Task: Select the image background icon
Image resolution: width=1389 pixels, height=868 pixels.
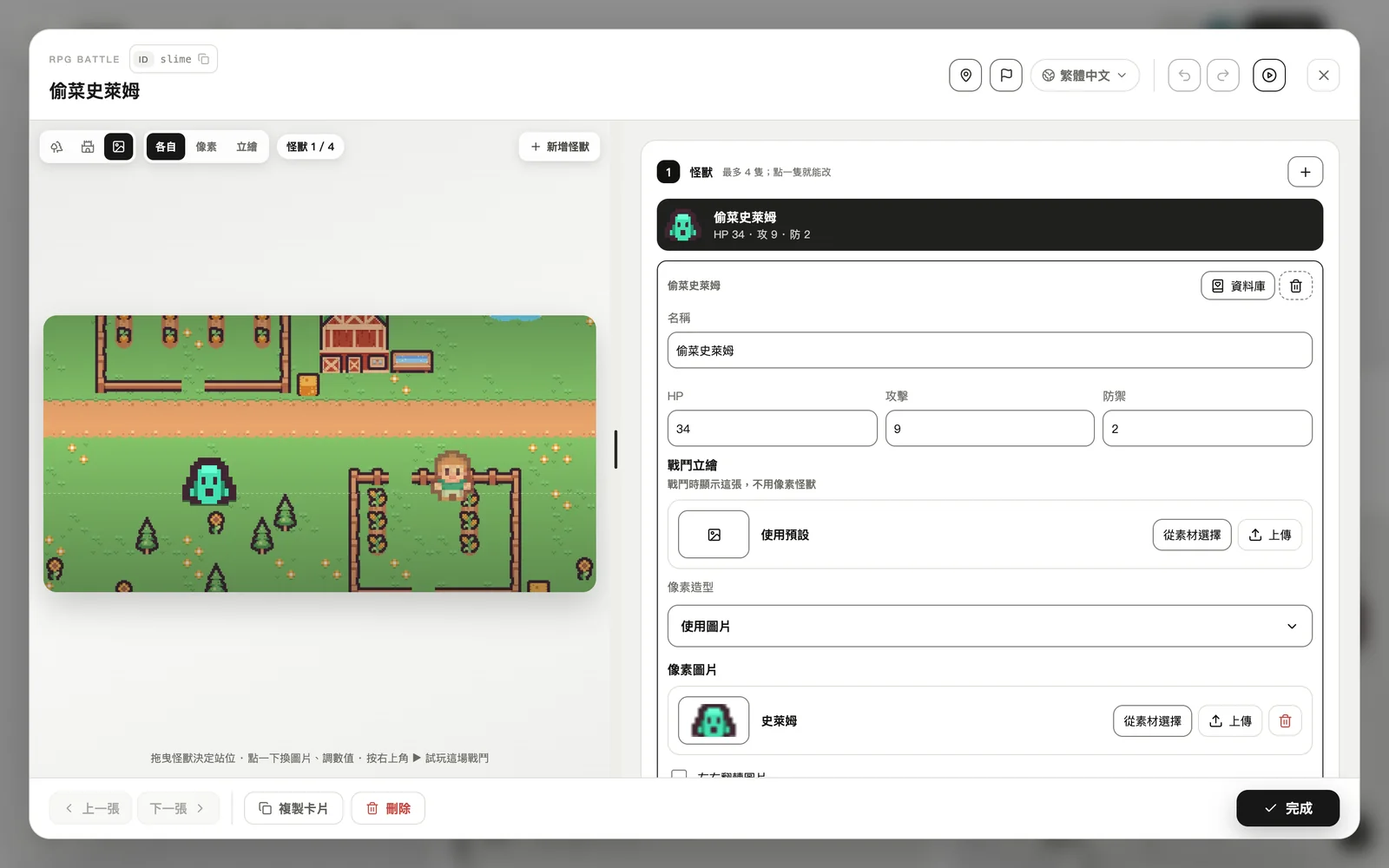Action: tap(119, 147)
